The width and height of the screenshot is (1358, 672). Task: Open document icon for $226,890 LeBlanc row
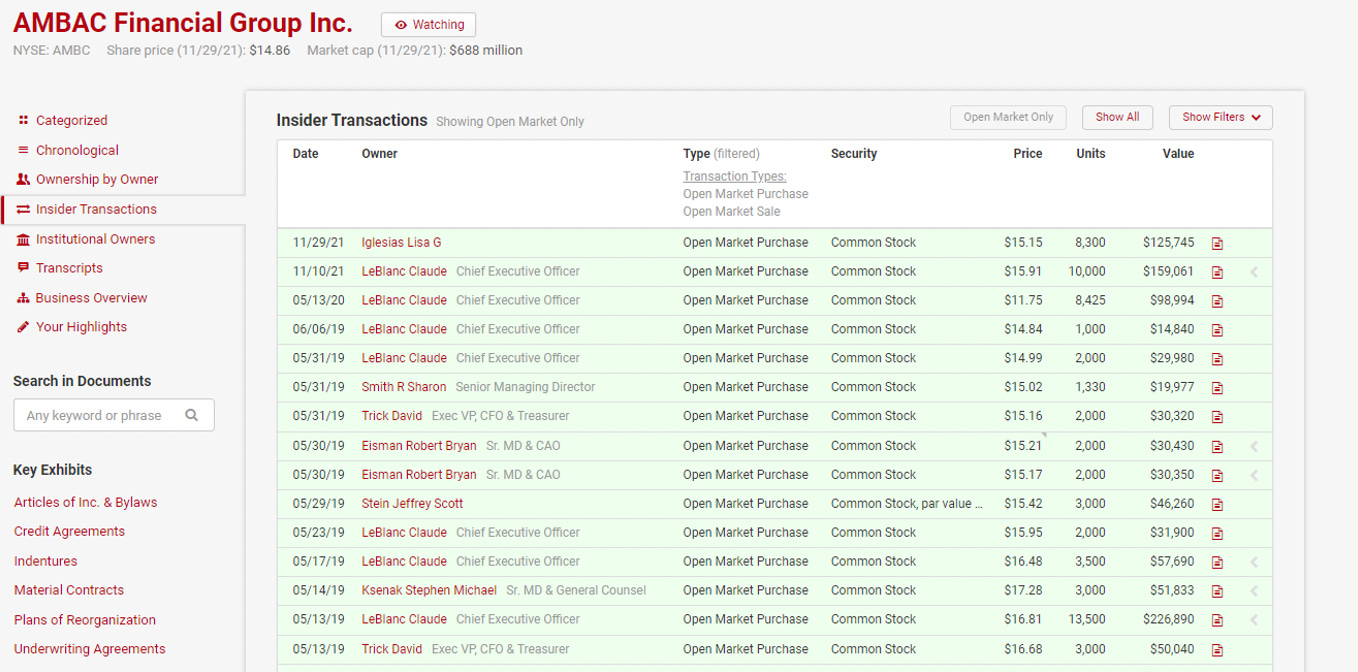click(x=1217, y=621)
